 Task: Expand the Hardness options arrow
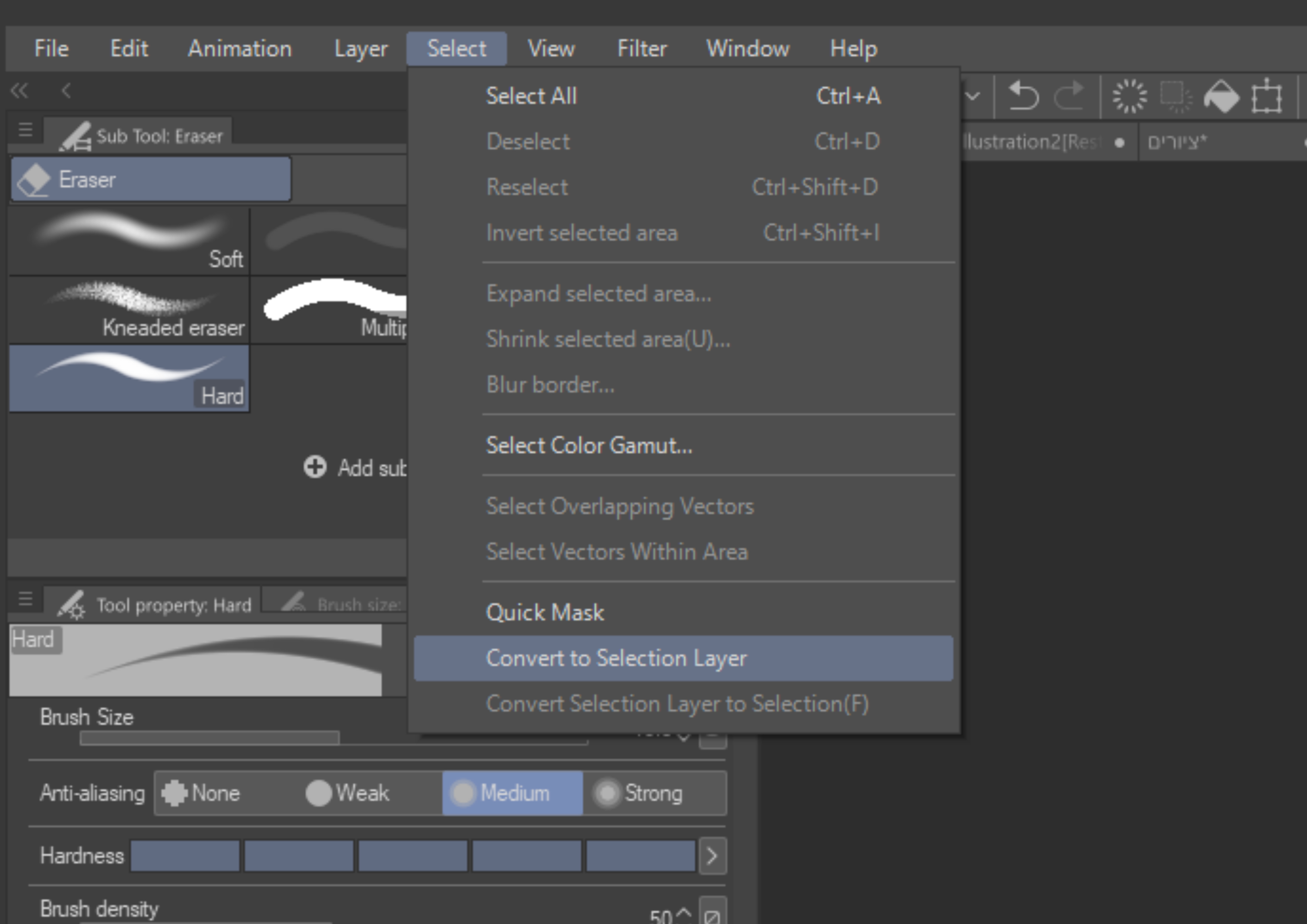point(712,856)
